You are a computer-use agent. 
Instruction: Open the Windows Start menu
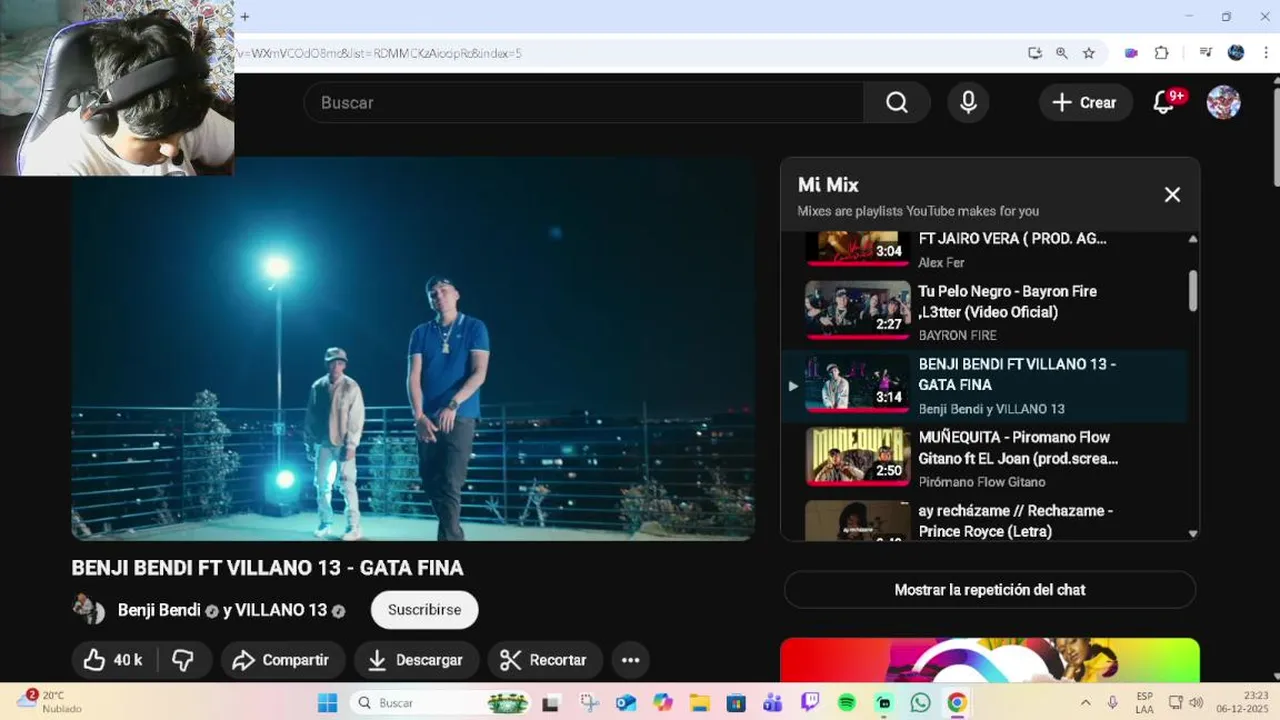click(327, 703)
